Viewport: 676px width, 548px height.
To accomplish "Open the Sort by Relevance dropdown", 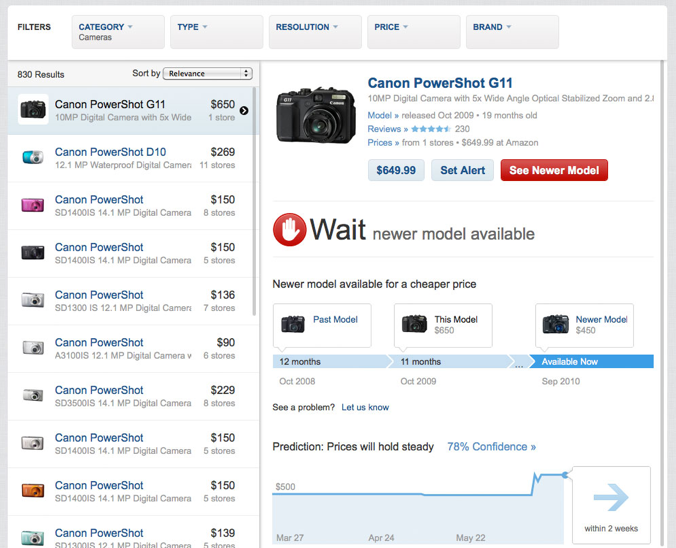I will coord(207,74).
